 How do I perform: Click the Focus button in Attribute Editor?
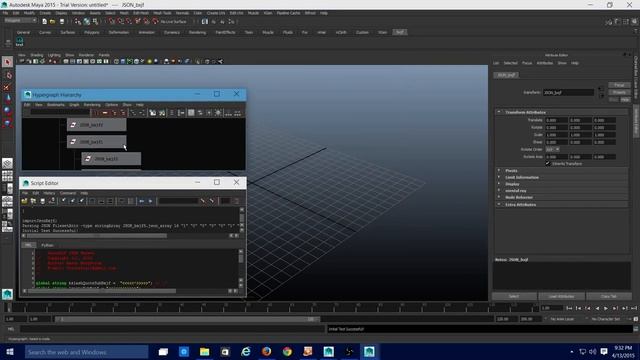[x=619, y=85]
